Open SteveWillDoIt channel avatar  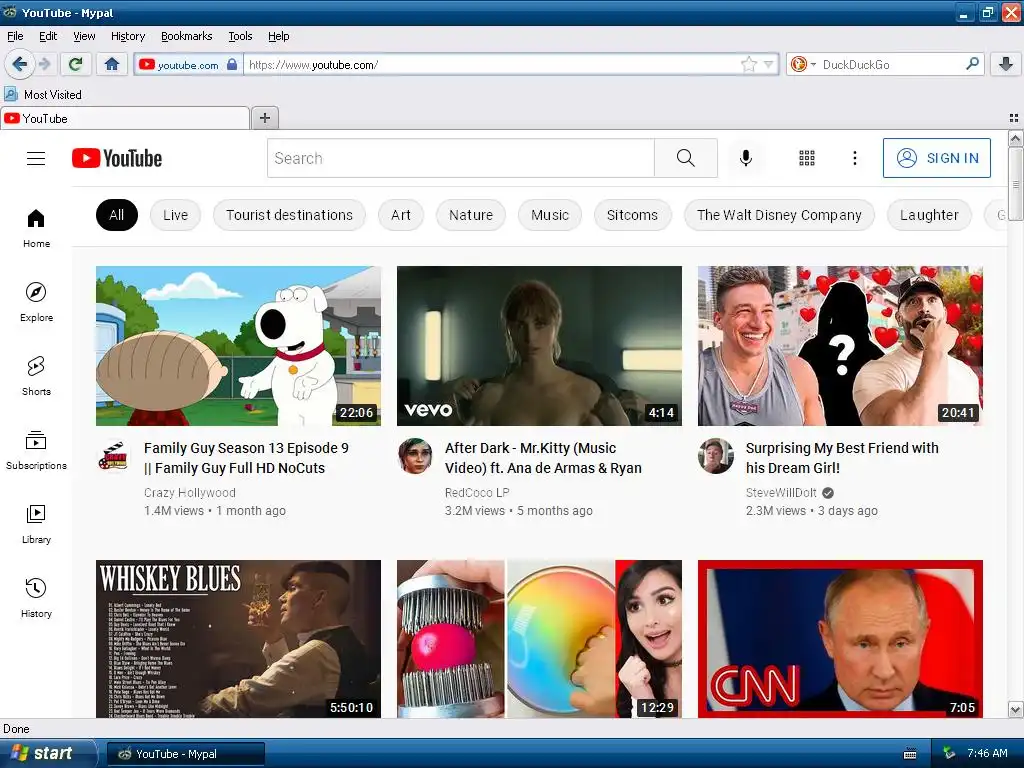tap(716, 456)
